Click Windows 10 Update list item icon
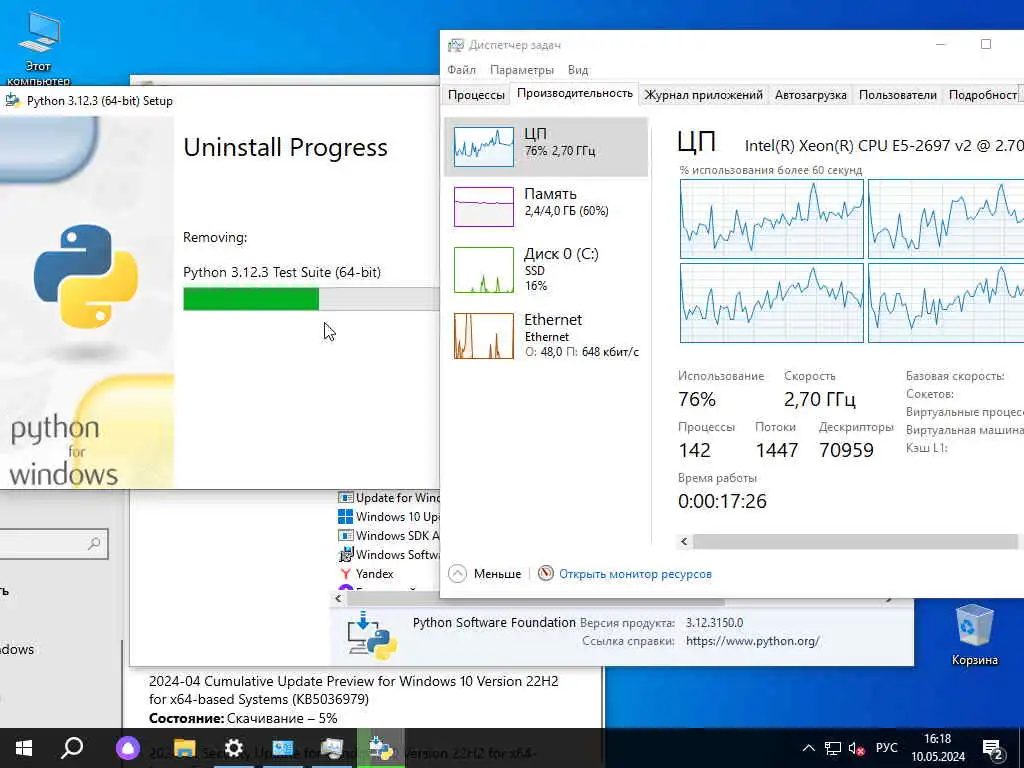 tap(345, 517)
